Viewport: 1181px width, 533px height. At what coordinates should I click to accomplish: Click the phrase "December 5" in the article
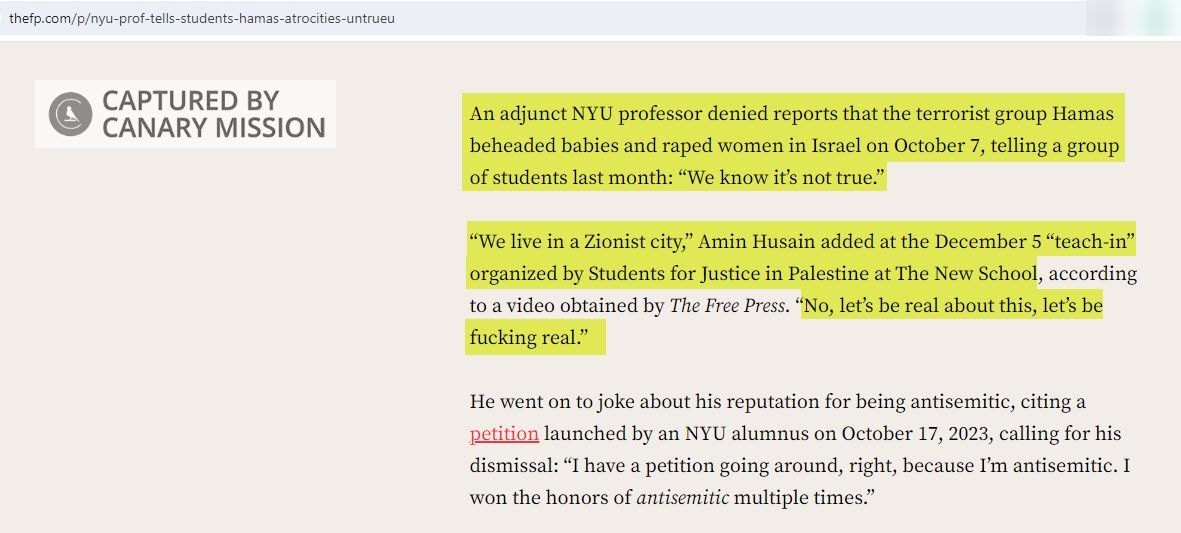(x=987, y=242)
